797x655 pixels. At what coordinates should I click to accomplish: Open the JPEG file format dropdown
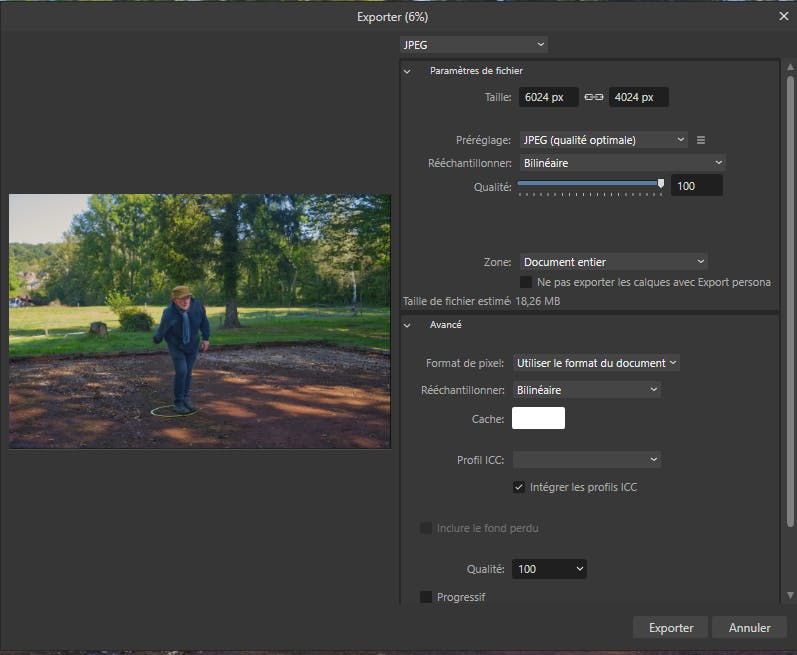coord(473,45)
